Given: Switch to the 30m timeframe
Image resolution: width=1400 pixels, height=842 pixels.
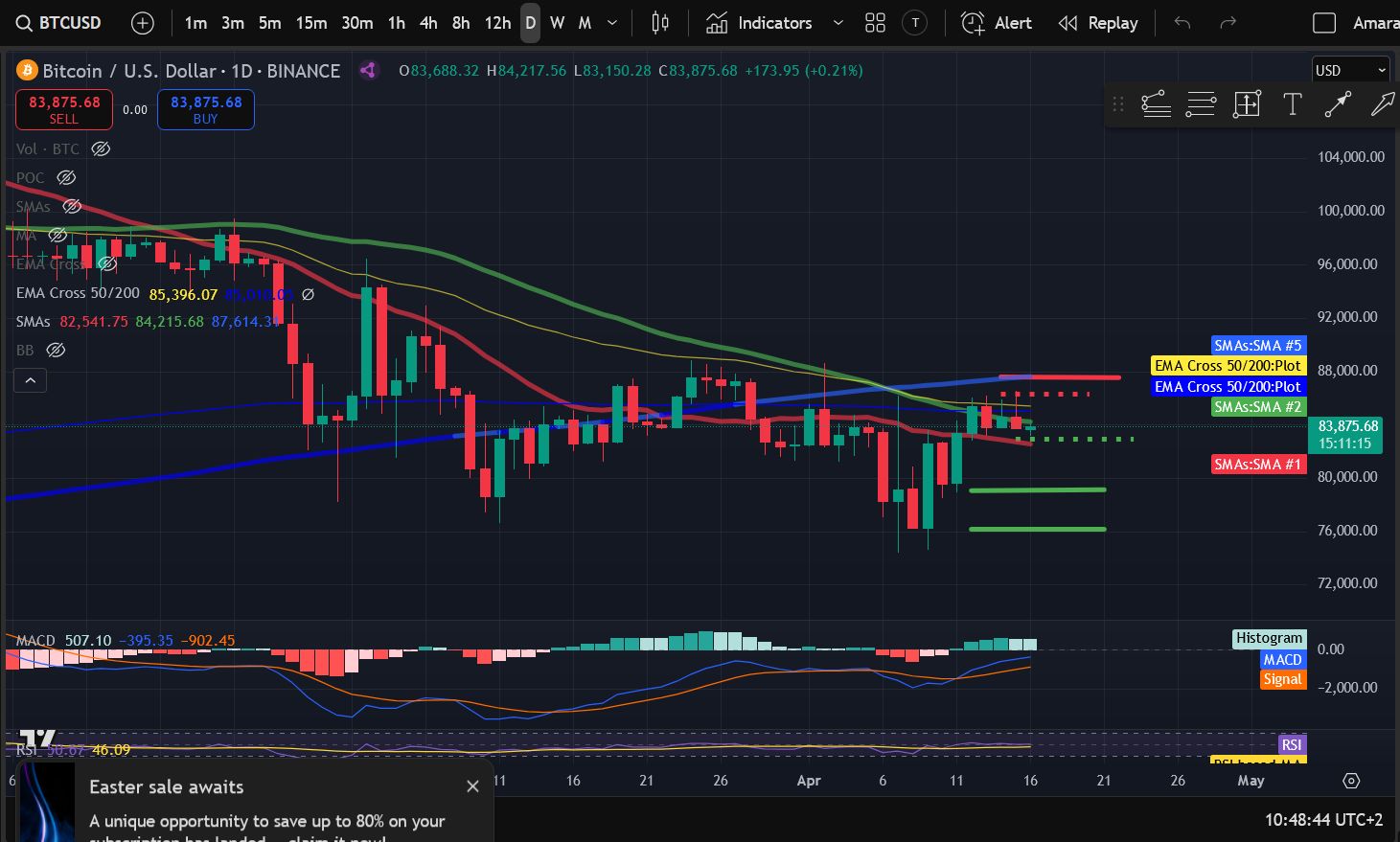Looking at the screenshot, I should pos(357,23).
